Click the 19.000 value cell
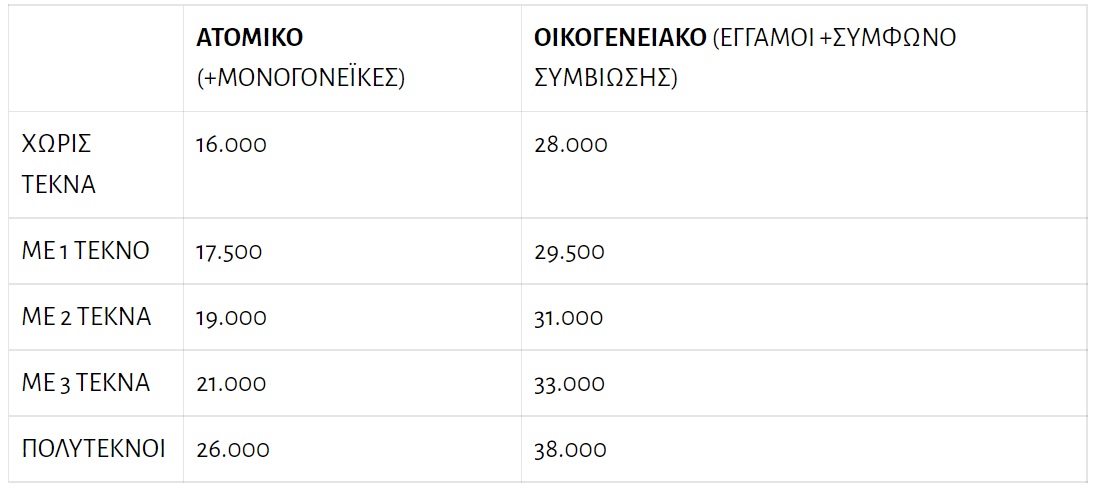The height and width of the screenshot is (488, 1097). (231, 318)
